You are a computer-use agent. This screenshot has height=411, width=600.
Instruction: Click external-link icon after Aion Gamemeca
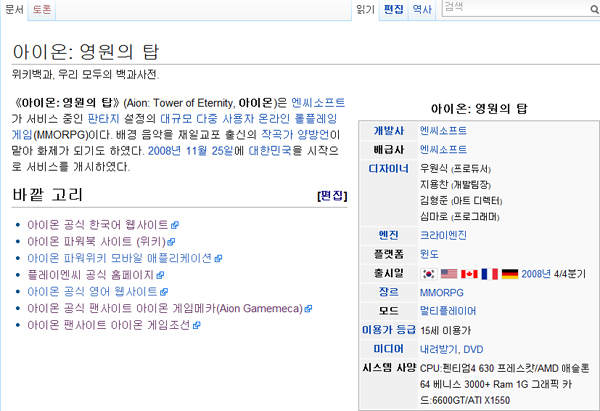(308, 309)
